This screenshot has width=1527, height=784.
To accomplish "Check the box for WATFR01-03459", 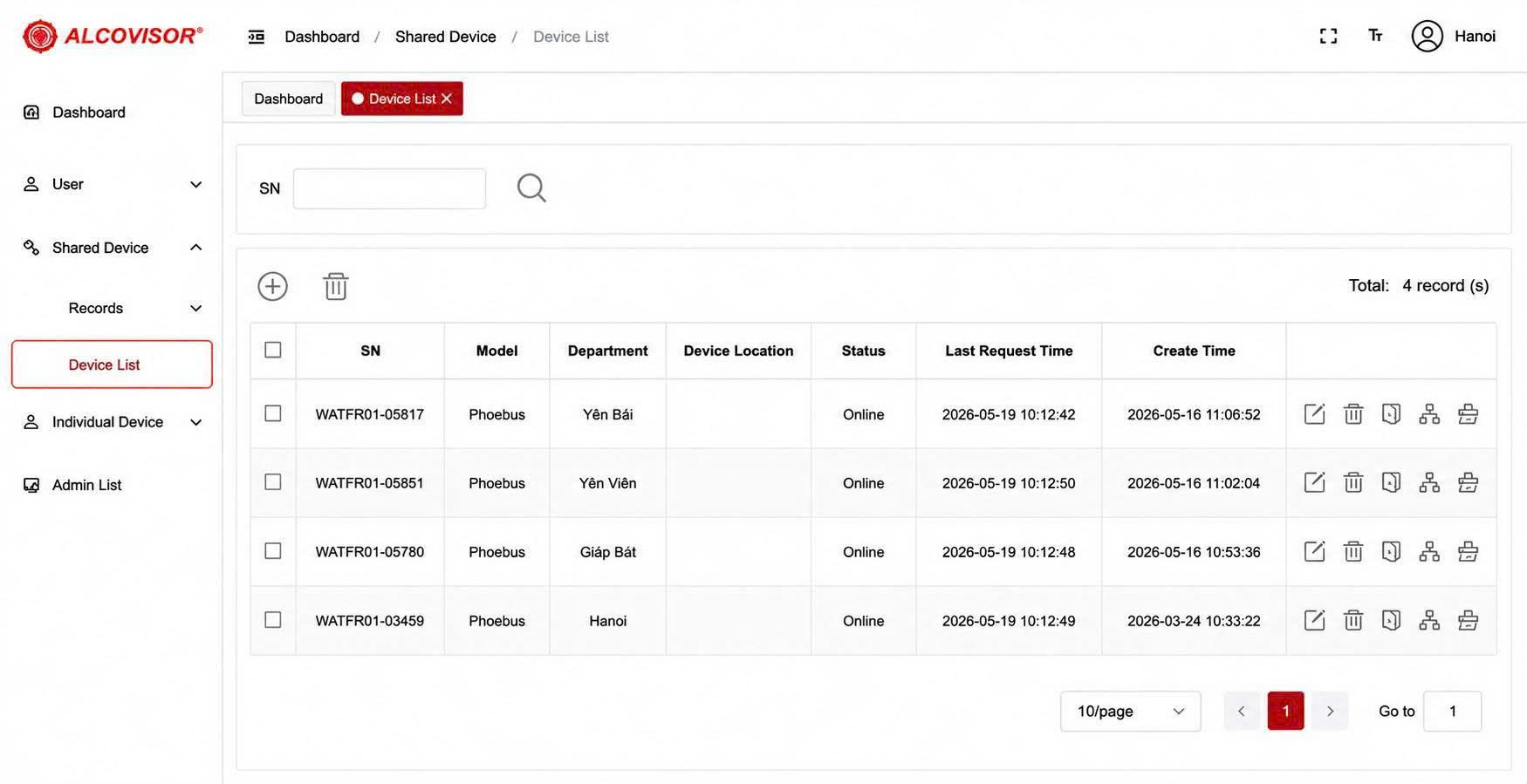I will (273, 620).
